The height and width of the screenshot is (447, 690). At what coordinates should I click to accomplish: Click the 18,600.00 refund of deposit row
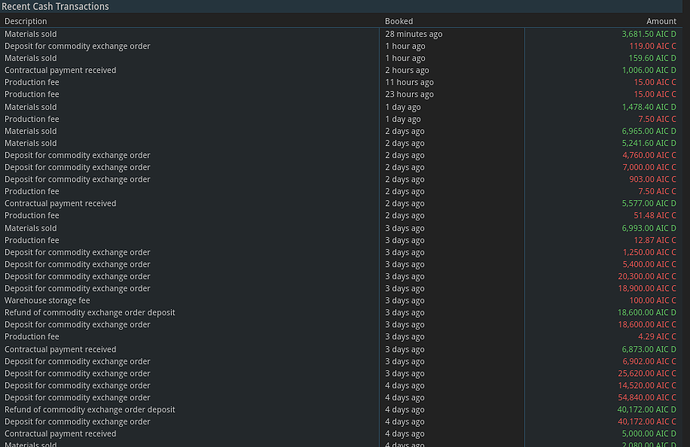(x=90, y=312)
